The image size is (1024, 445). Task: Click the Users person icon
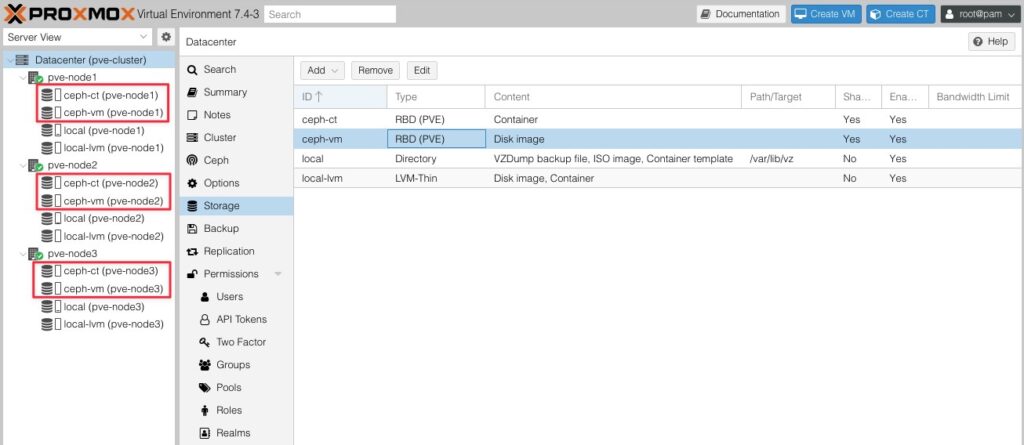[x=204, y=297]
